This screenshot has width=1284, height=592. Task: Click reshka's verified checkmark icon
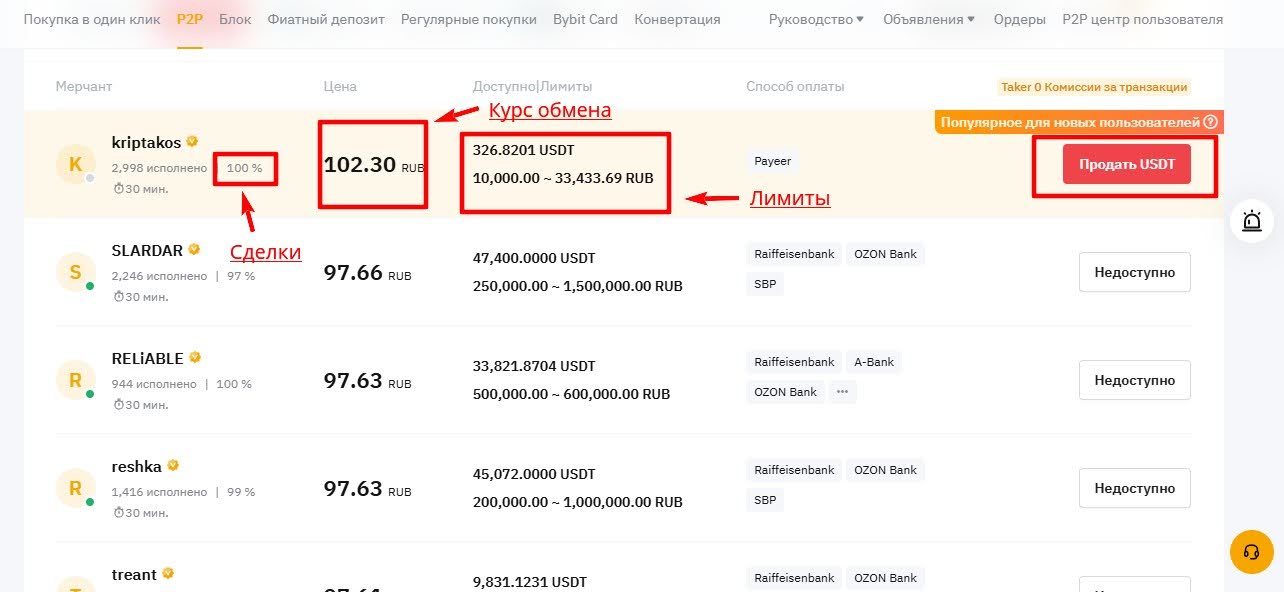coord(173,464)
